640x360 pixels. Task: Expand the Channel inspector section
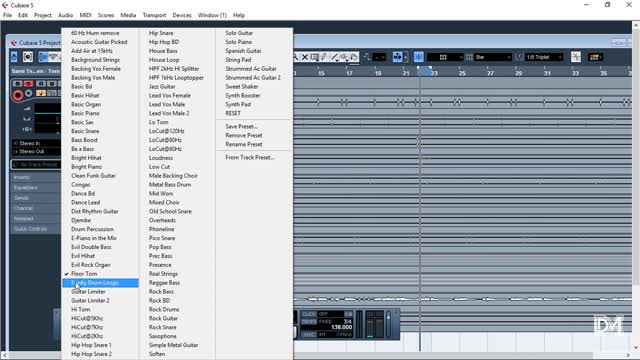click(x=36, y=208)
